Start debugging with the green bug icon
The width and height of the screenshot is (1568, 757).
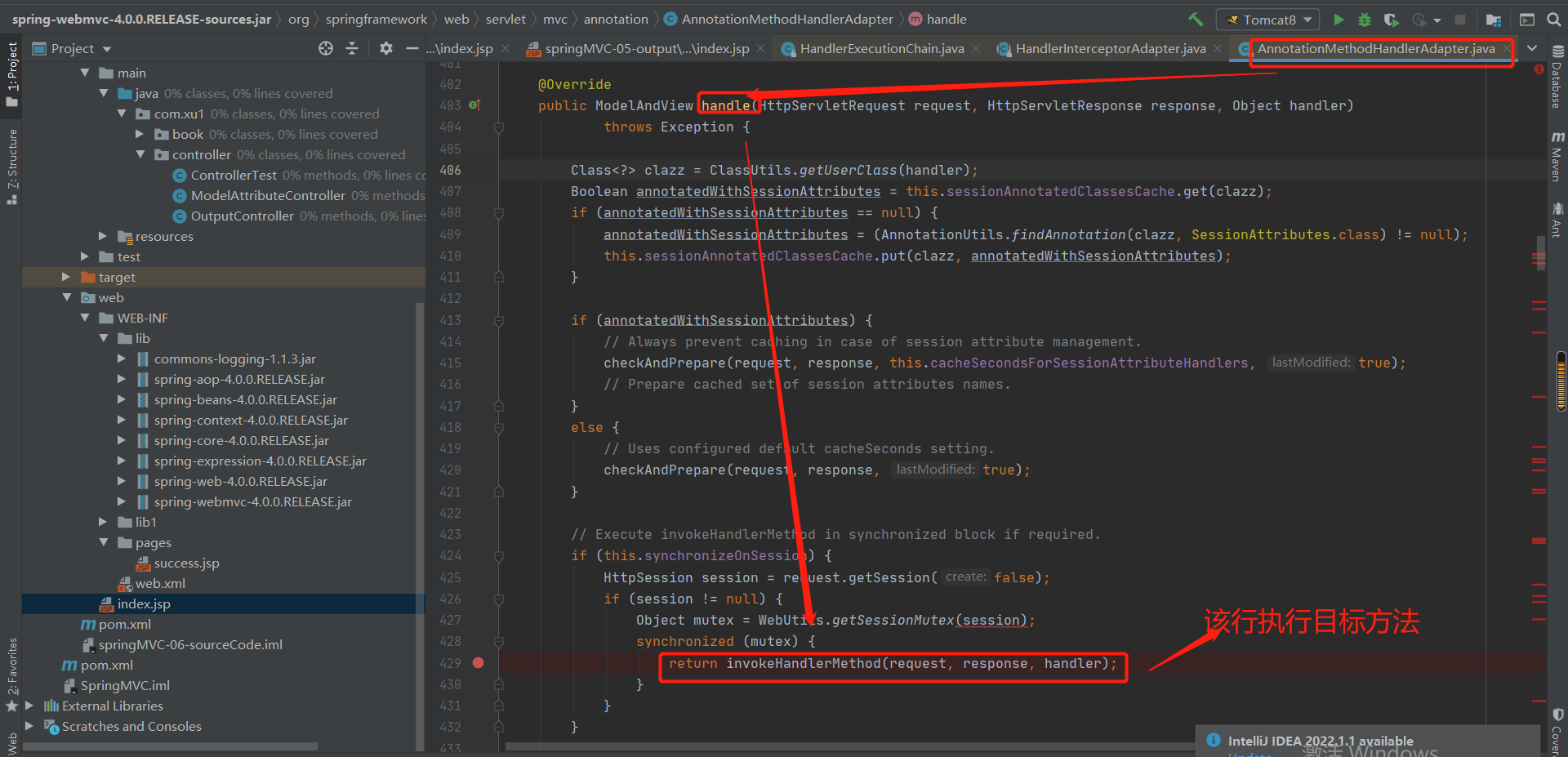tap(1365, 19)
